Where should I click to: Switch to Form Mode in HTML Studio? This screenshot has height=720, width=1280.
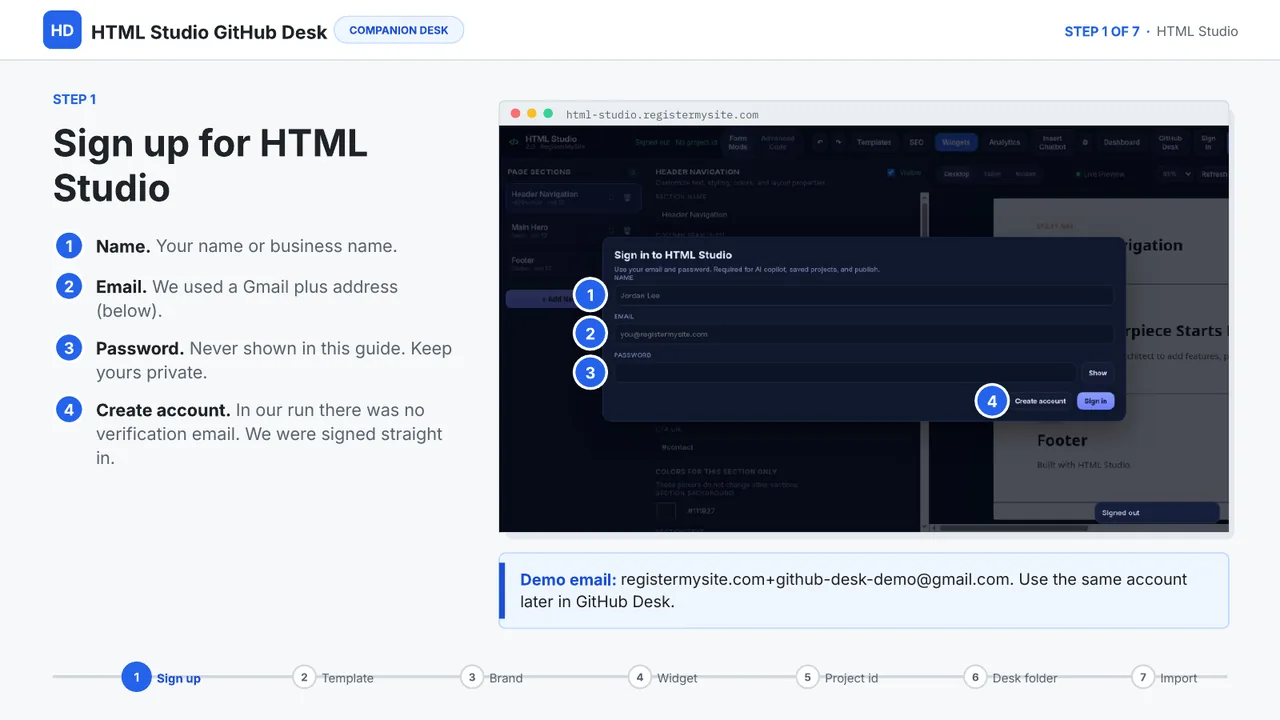[738, 142]
